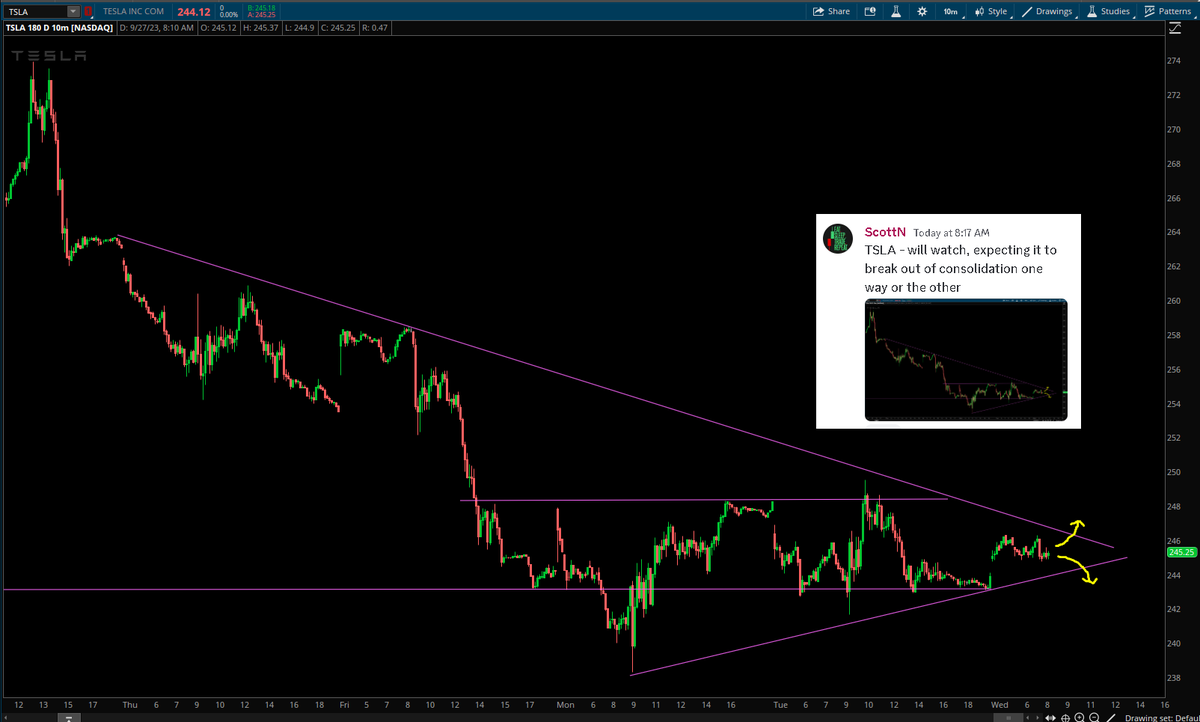Viewport: 1200px width, 722px height.
Task: Open chart settings gear icon
Action: [921, 11]
